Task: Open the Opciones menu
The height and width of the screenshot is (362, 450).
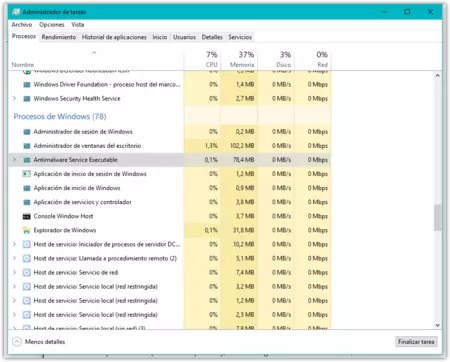Action: tap(52, 25)
